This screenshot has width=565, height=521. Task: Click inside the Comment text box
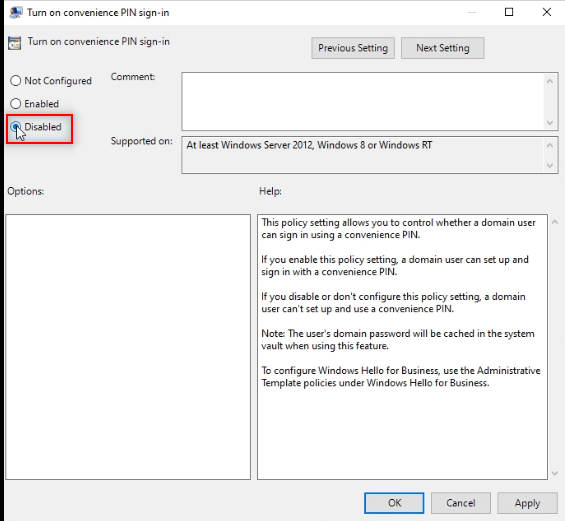click(x=363, y=101)
